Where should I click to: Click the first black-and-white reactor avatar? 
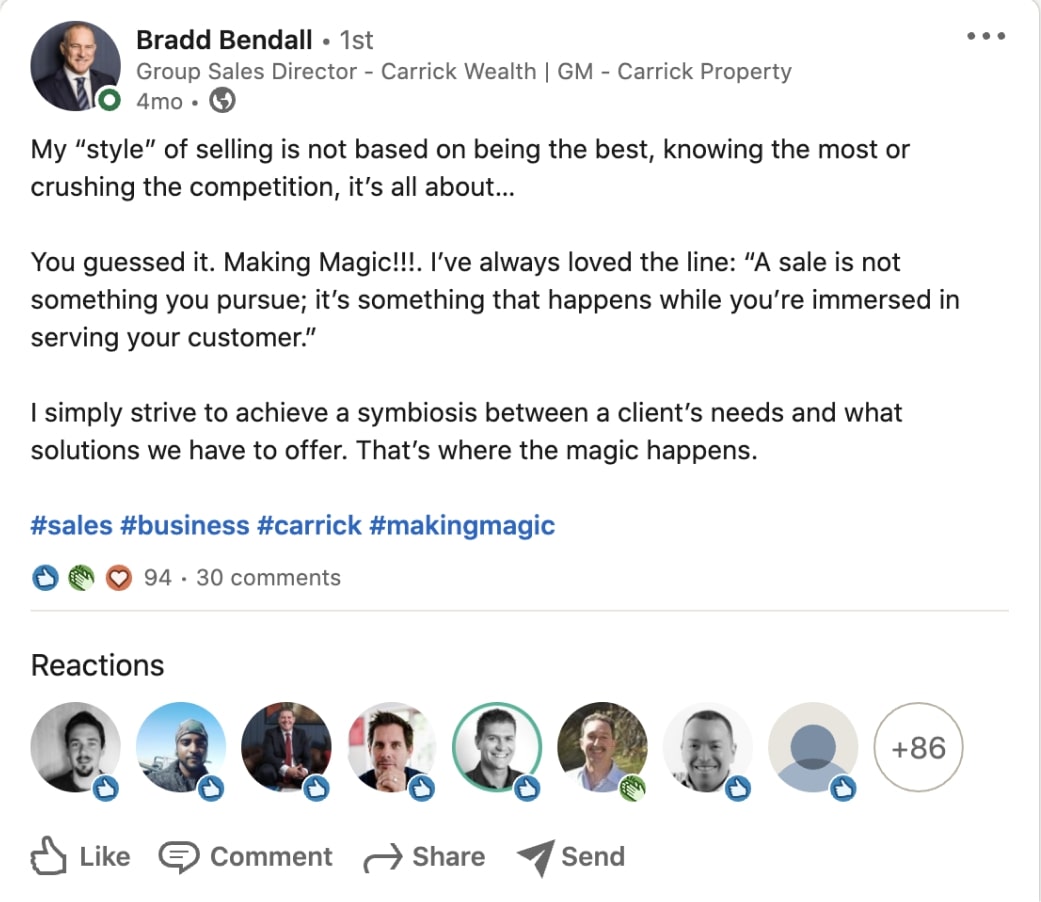pyautogui.click(x=75, y=748)
